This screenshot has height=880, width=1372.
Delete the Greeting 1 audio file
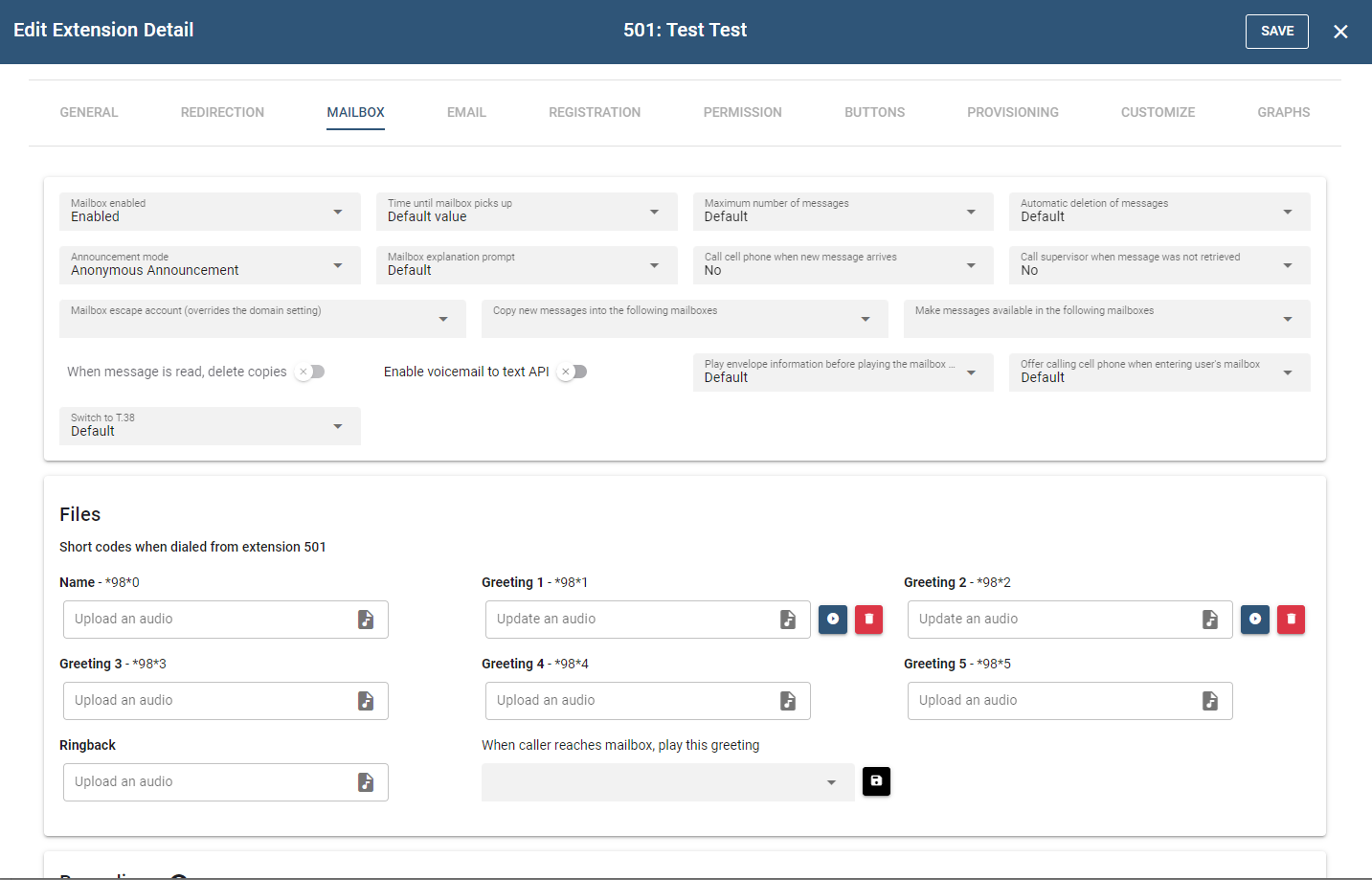[x=868, y=620]
